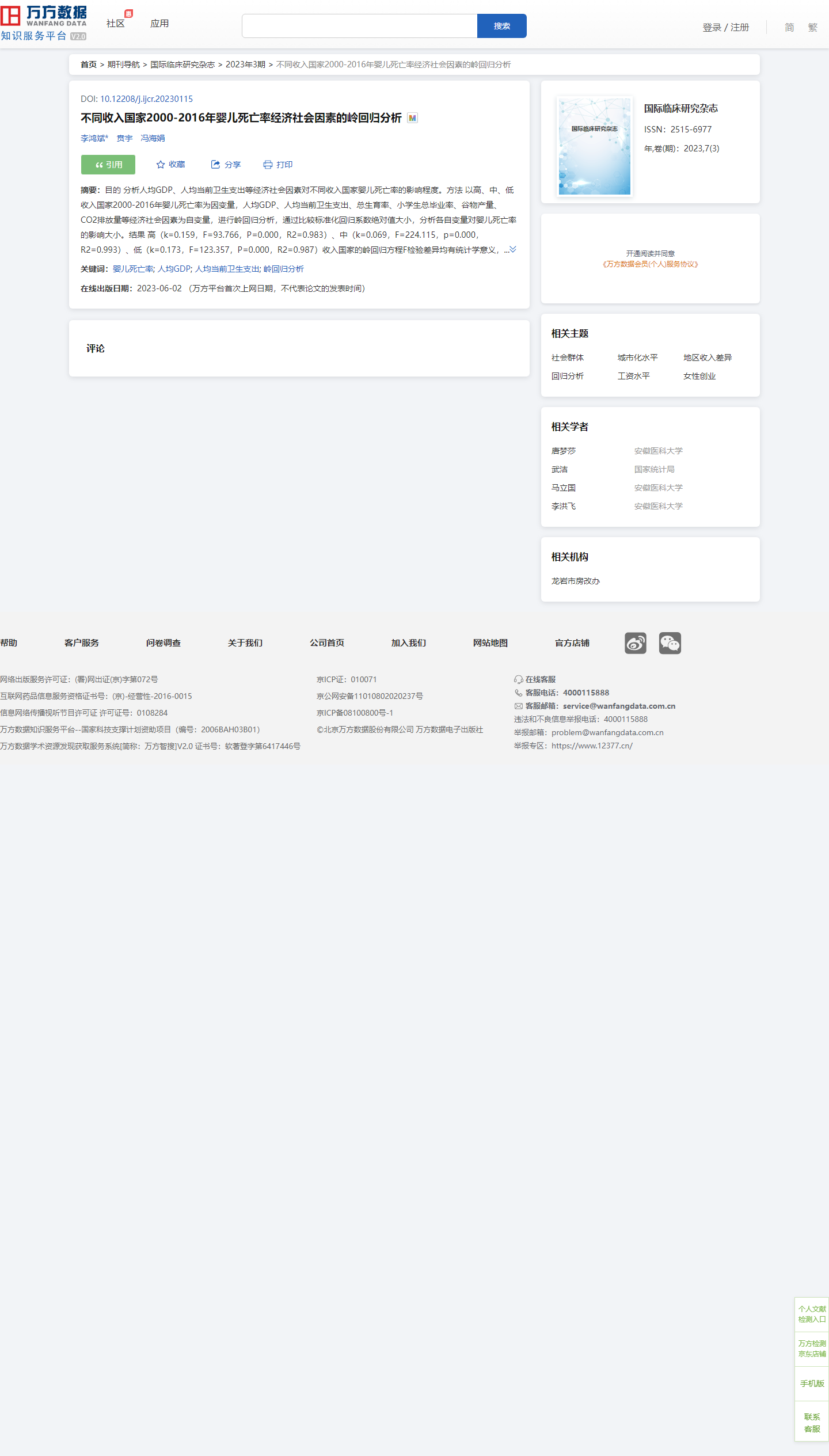Click the 分享 share icon
This screenshot has width=829, height=1456.
(215, 165)
